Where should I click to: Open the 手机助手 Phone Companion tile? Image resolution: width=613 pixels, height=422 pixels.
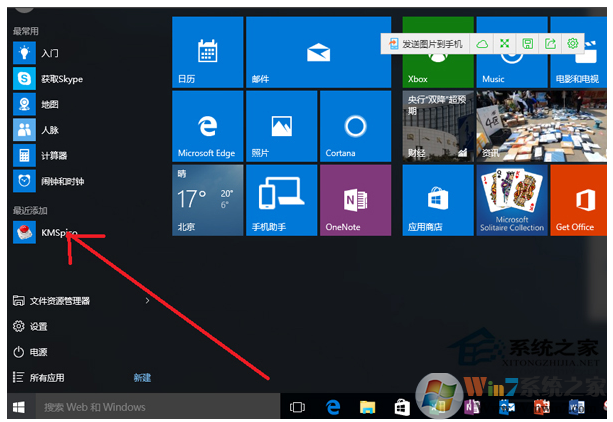pyautogui.click(x=281, y=200)
